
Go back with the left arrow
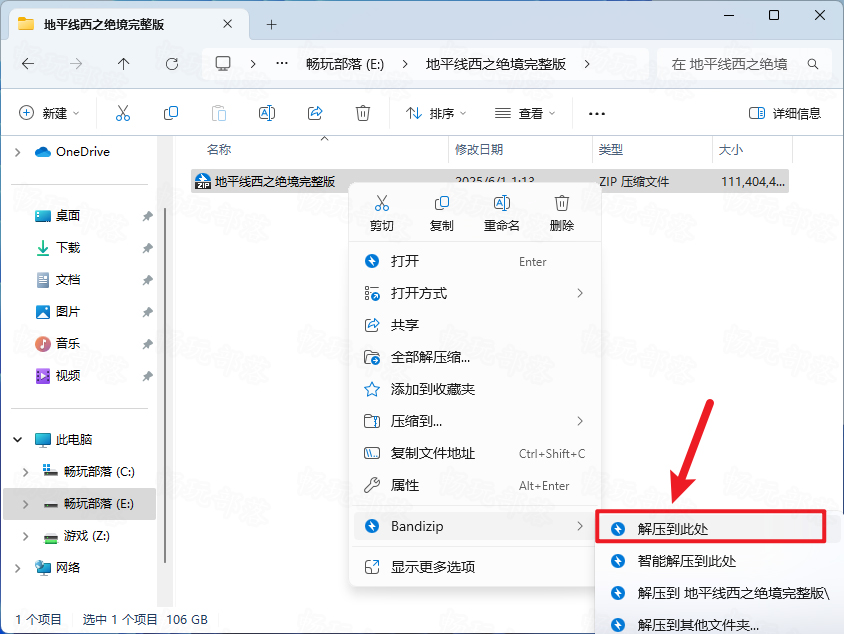point(28,64)
